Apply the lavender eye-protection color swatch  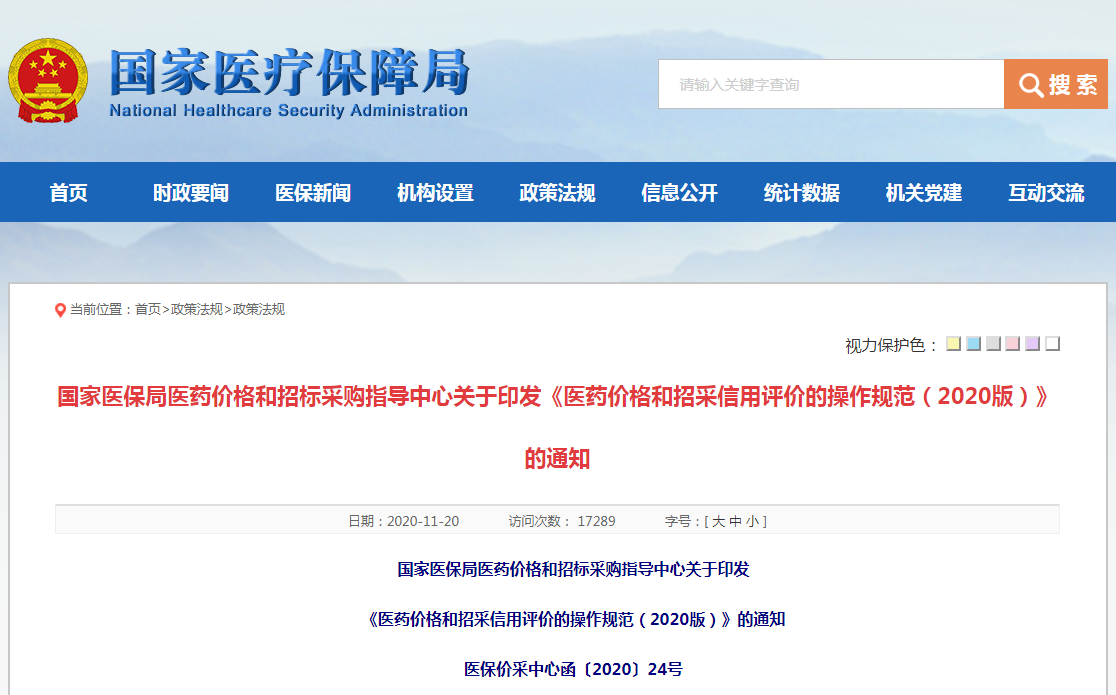click(x=1033, y=344)
